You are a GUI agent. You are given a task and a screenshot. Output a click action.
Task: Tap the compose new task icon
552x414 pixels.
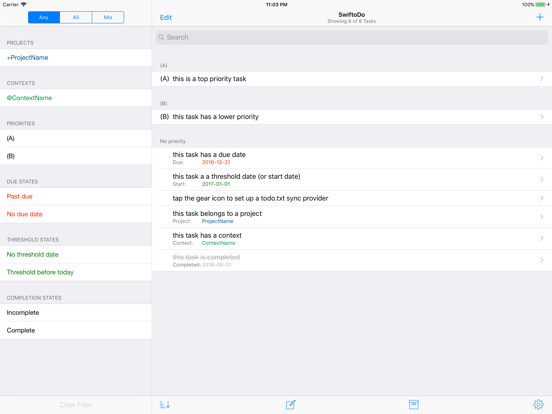[x=290, y=404]
